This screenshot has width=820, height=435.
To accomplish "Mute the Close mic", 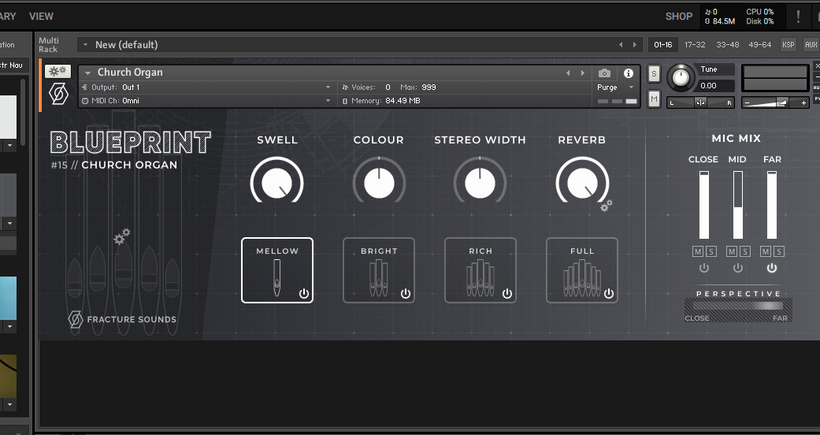I will coord(698,252).
